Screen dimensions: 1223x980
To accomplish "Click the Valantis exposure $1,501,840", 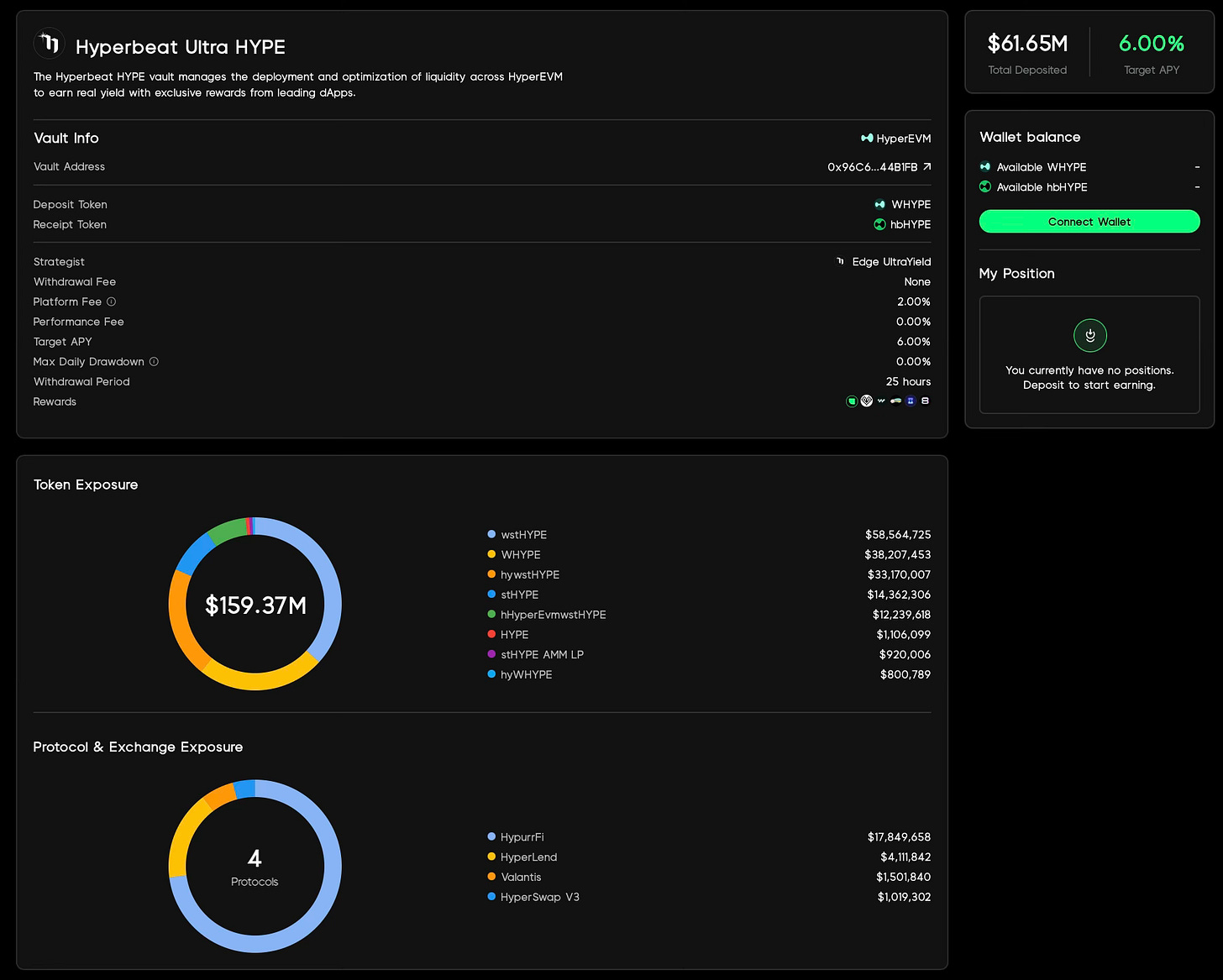I will click(903, 878).
